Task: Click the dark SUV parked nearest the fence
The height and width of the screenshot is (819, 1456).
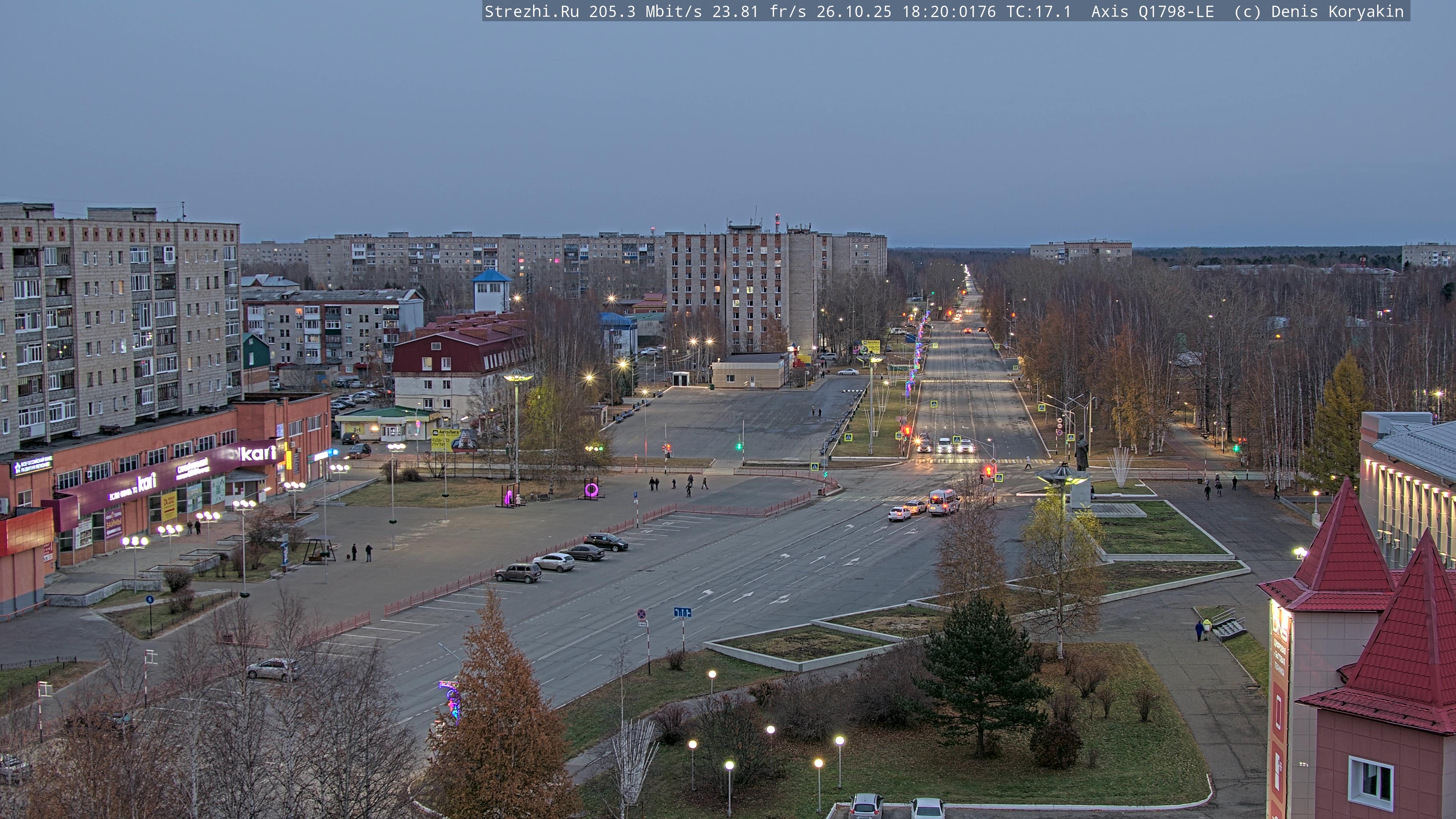Action: [x=518, y=573]
